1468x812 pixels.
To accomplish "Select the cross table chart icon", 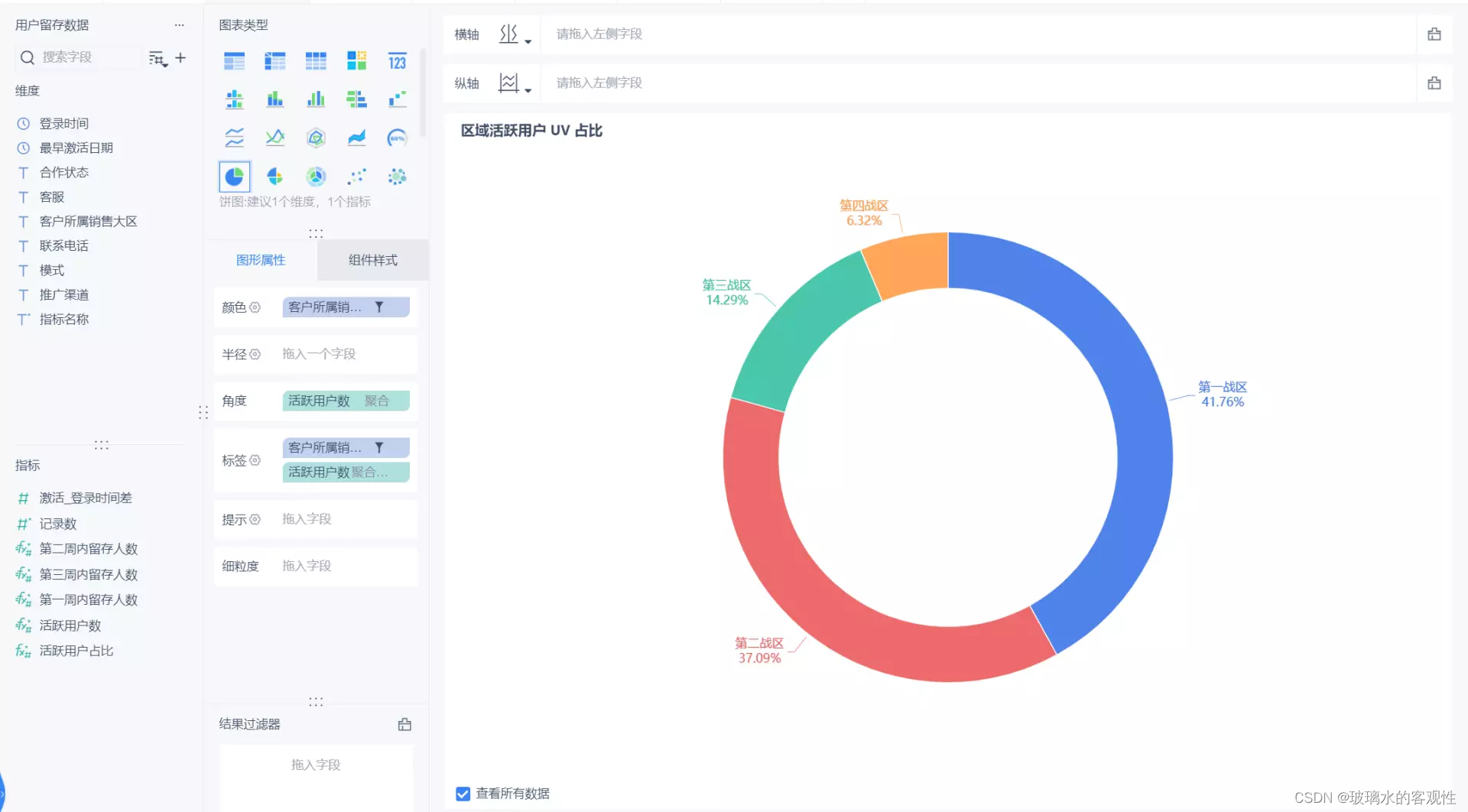I will 274,61.
